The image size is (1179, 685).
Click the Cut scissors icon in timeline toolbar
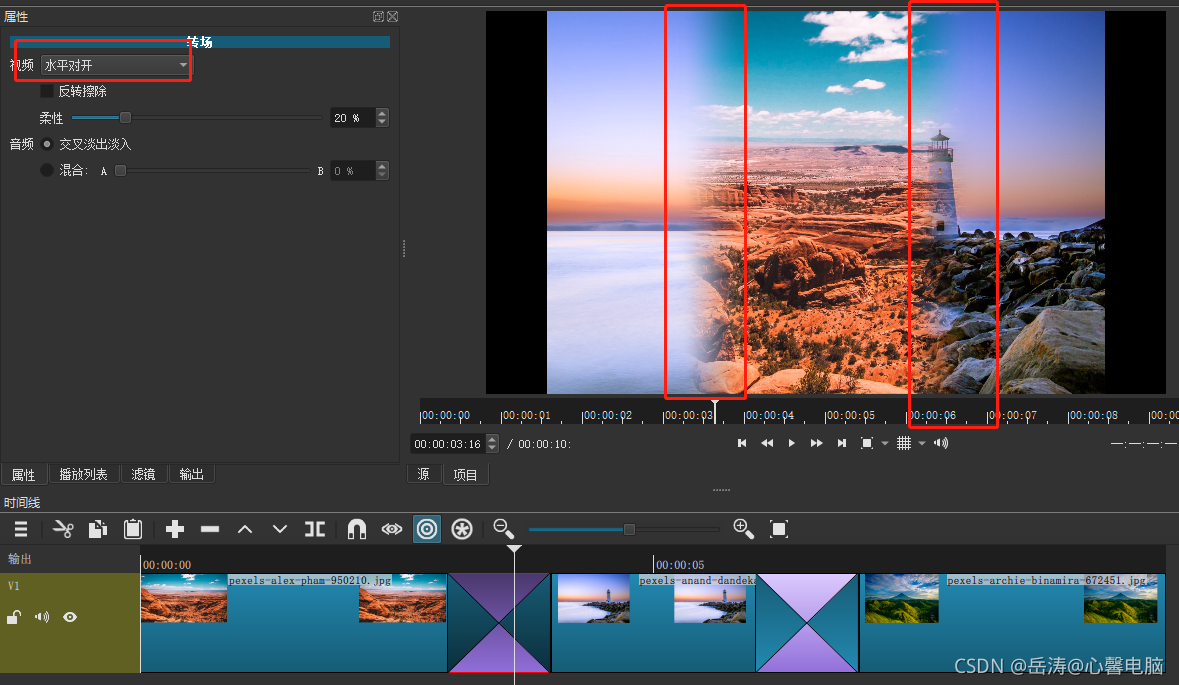63,529
